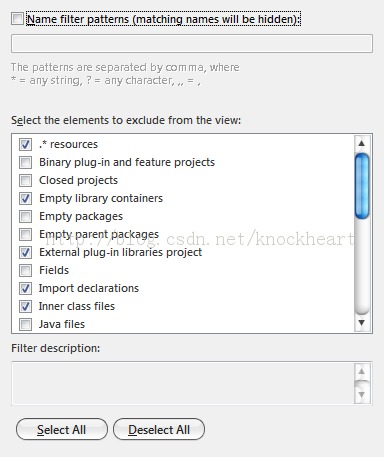Click the blue scrollbar thumb of filter list
384x457 pixels.
(362, 186)
